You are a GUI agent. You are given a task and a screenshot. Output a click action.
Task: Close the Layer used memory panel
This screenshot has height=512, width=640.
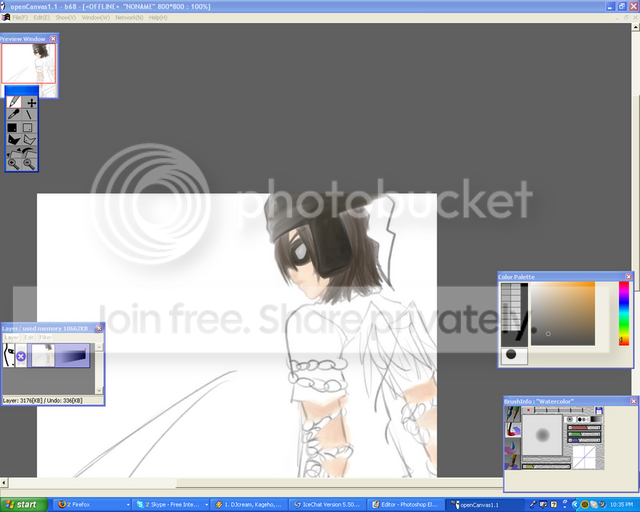click(x=99, y=328)
